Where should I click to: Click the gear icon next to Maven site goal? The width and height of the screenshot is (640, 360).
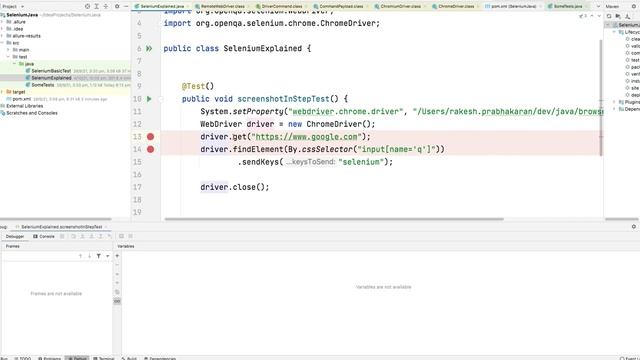(x=628, y=88)
